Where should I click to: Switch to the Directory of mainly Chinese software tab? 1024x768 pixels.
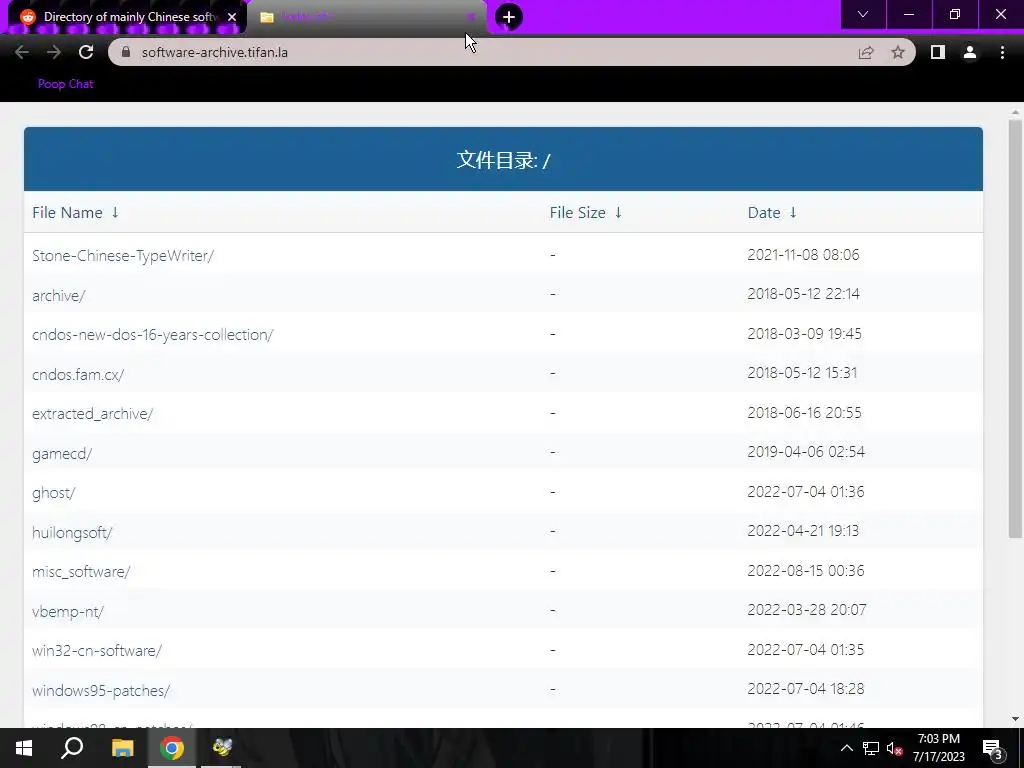tap(127, 17)
